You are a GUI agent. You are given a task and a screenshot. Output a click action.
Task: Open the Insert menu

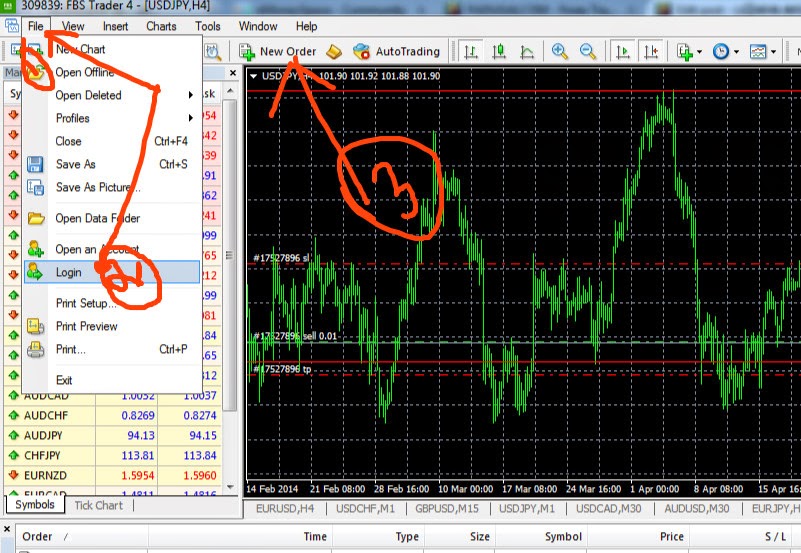[115, 26]
